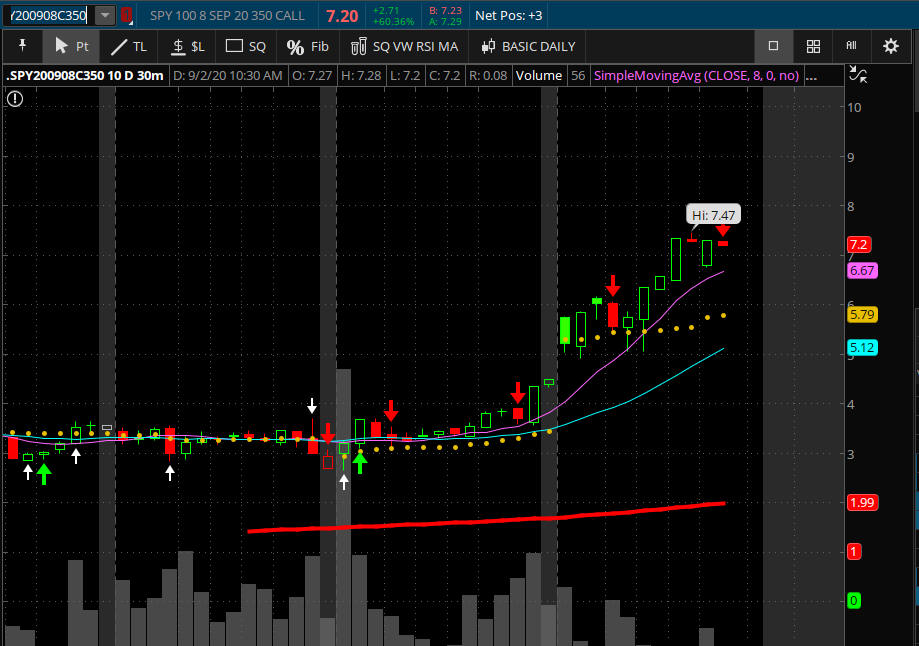Choose the TL trendline drawing tool
Image resolution: width=919 pixels, height=646 pixels.
coord(129,46)
